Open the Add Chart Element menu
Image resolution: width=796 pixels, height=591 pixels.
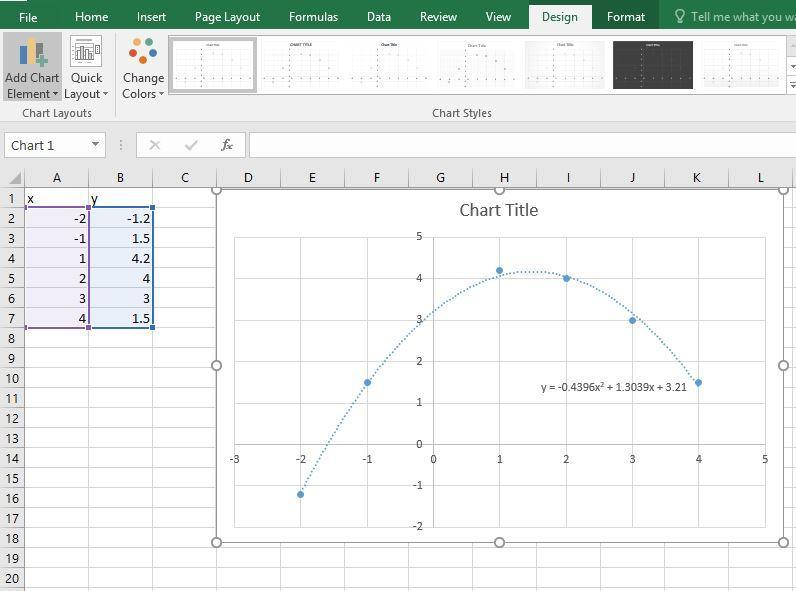(x=32, y=68)
